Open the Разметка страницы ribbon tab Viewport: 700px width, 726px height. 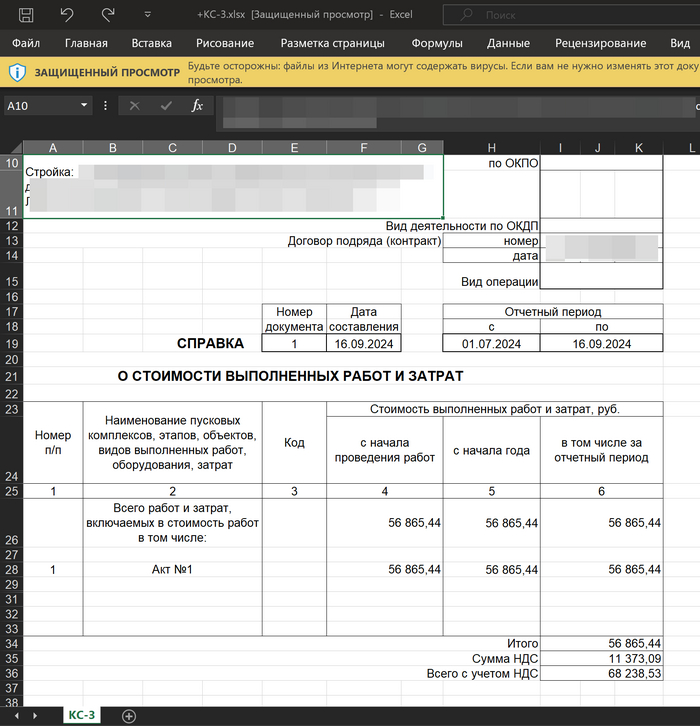(x=332, y=44)
